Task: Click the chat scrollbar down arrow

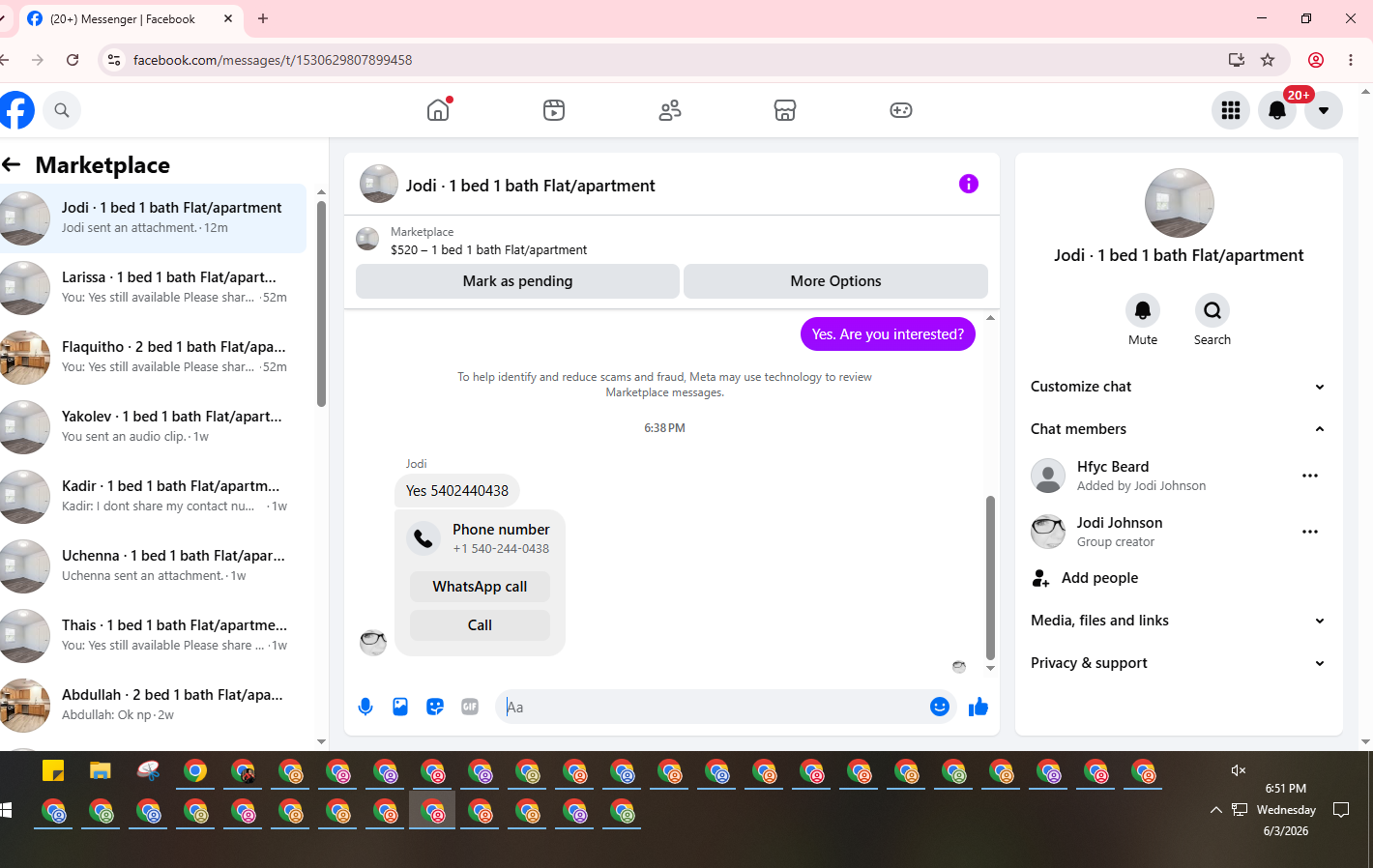Action: click(x=990, y=668)
